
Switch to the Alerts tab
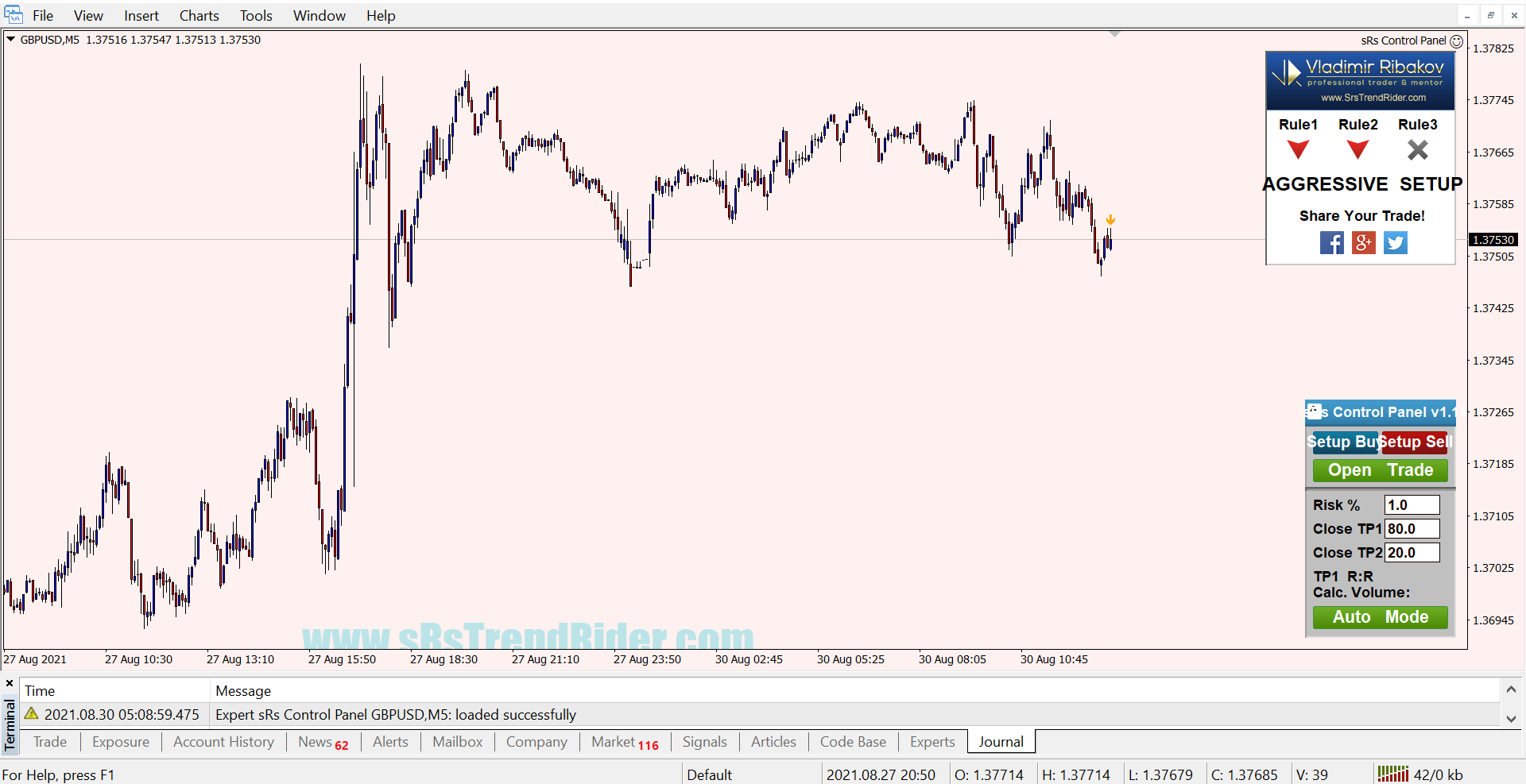coord(390,742)
